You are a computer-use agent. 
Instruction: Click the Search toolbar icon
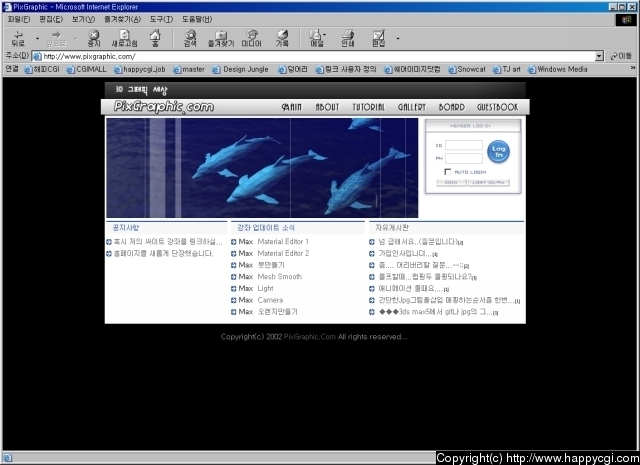tap(190, 38)
